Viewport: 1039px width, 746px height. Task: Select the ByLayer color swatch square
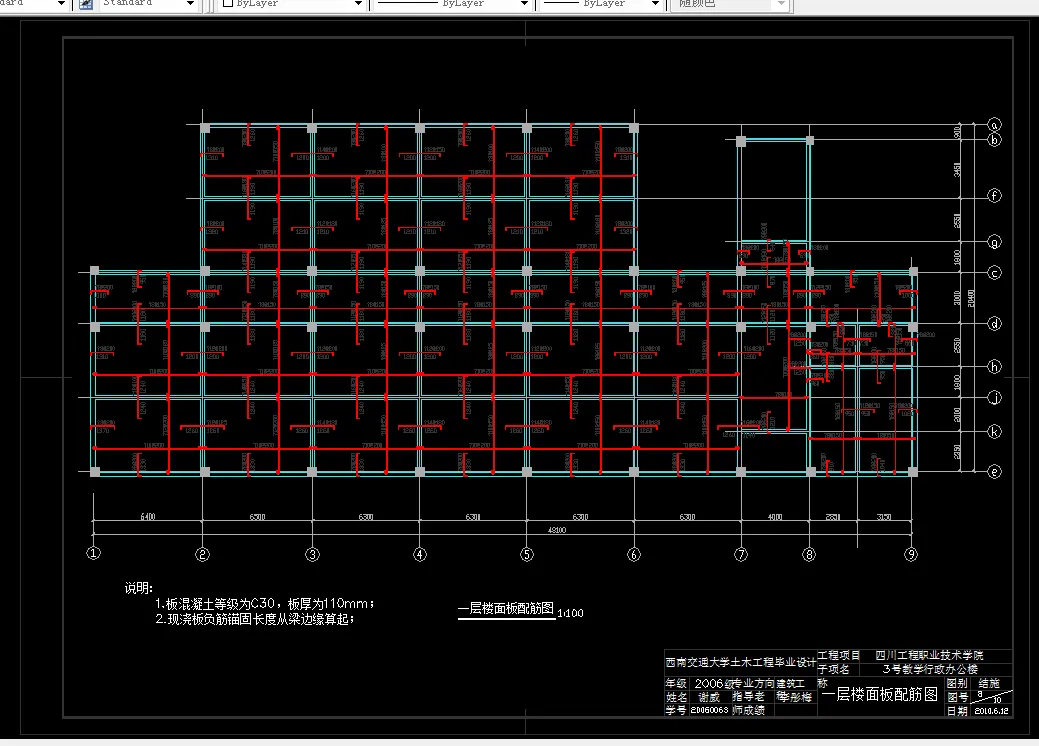pos(226,5)
